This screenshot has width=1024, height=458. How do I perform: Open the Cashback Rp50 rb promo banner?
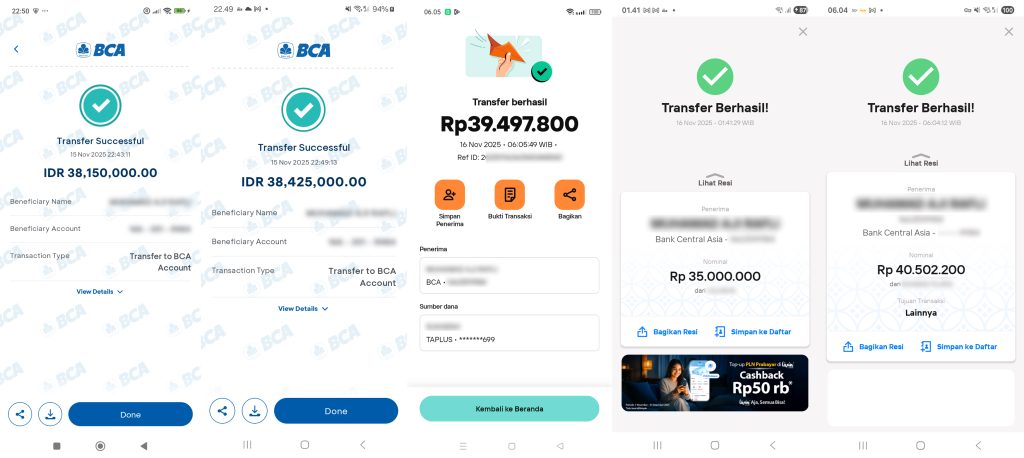tap(714, 383)
